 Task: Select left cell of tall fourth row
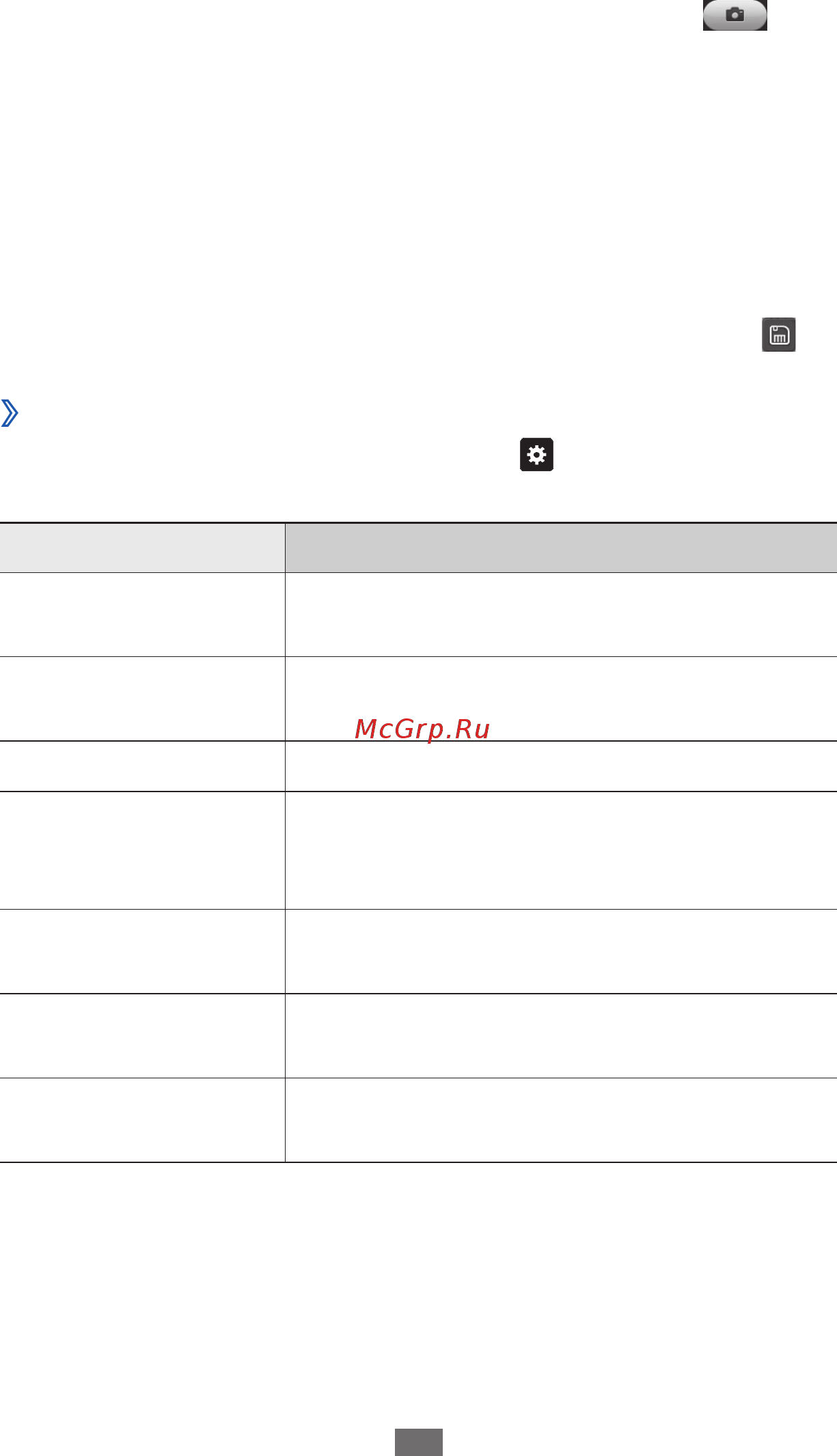coord(142,850)
